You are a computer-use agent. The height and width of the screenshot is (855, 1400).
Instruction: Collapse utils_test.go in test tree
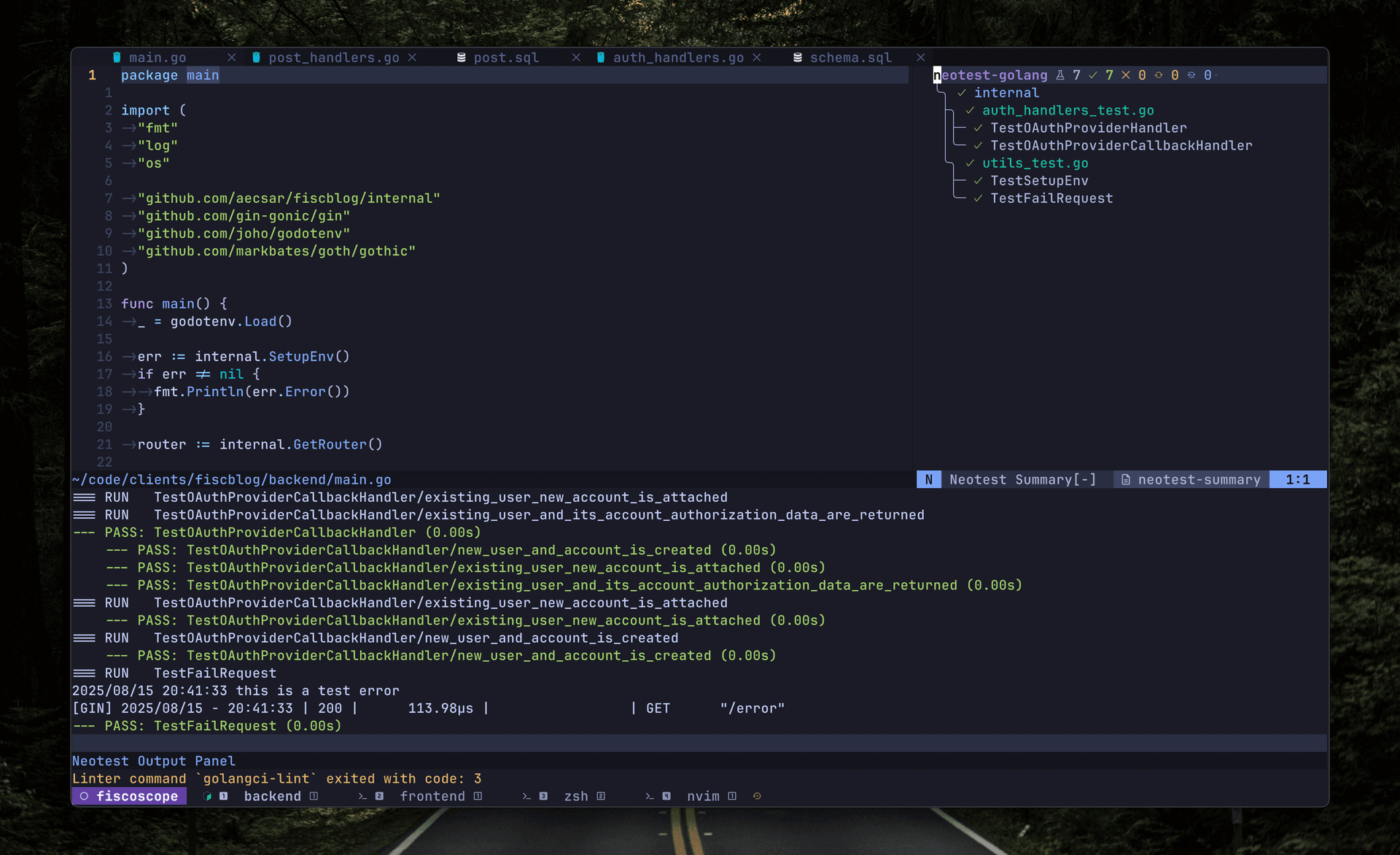pos(1035,163)
